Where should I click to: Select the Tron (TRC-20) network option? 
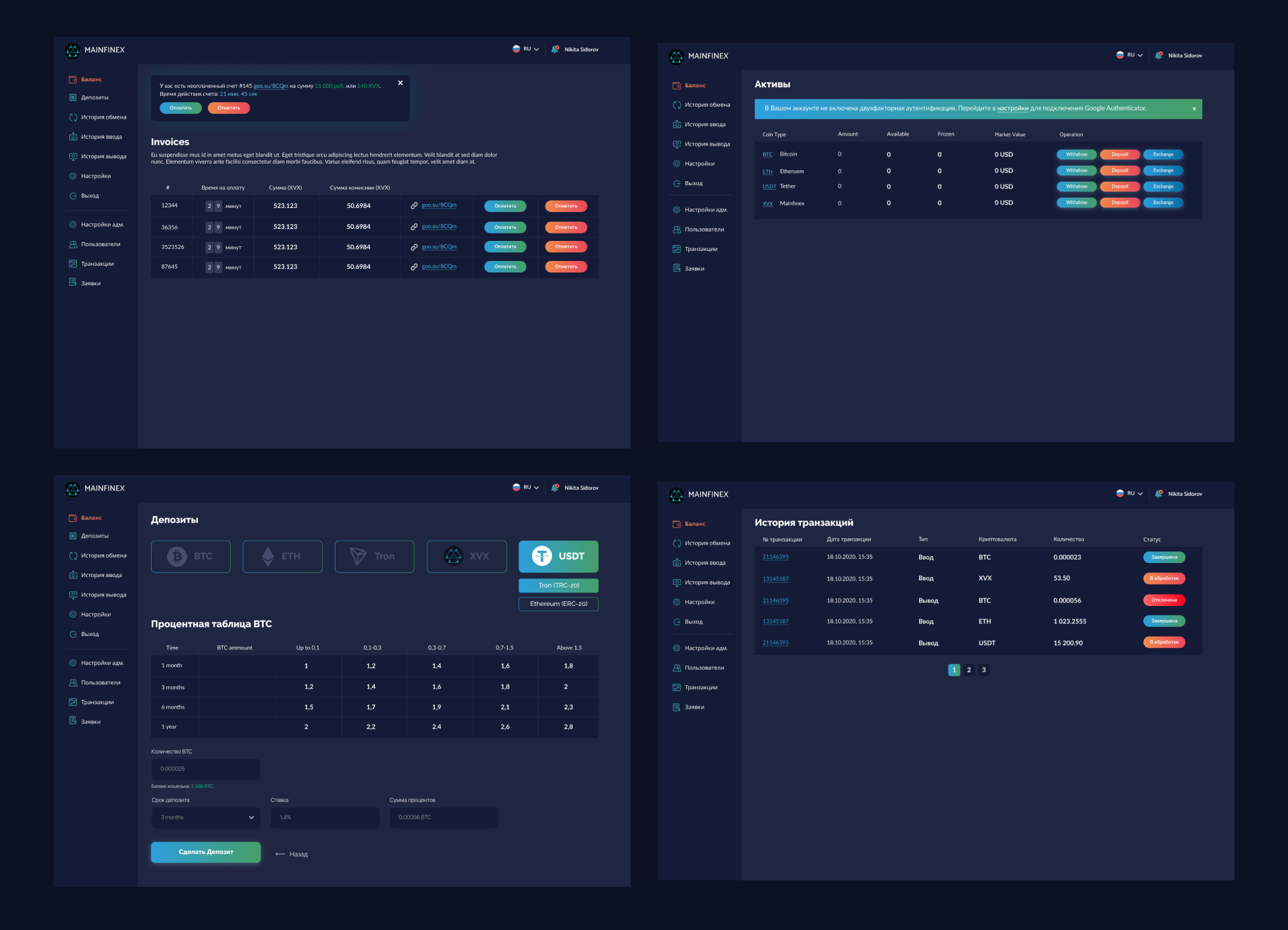558,586
